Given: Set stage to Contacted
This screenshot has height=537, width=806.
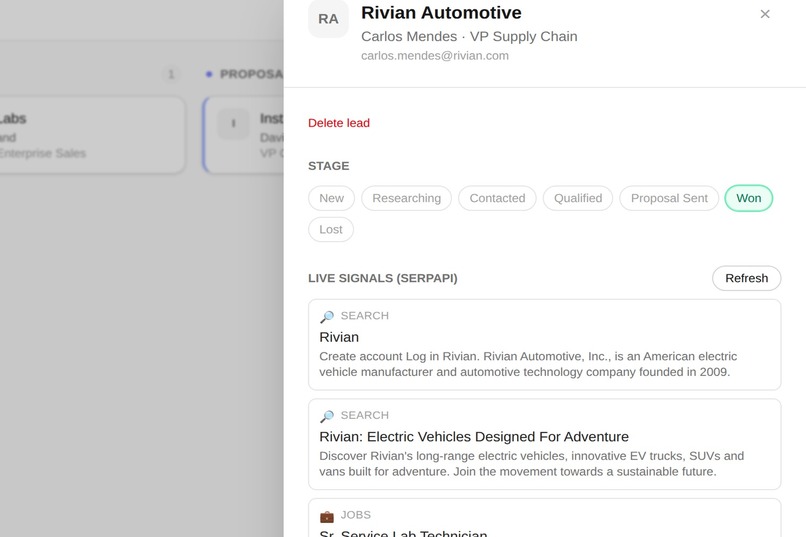Looking at the screenshot, I should [497, 198].
